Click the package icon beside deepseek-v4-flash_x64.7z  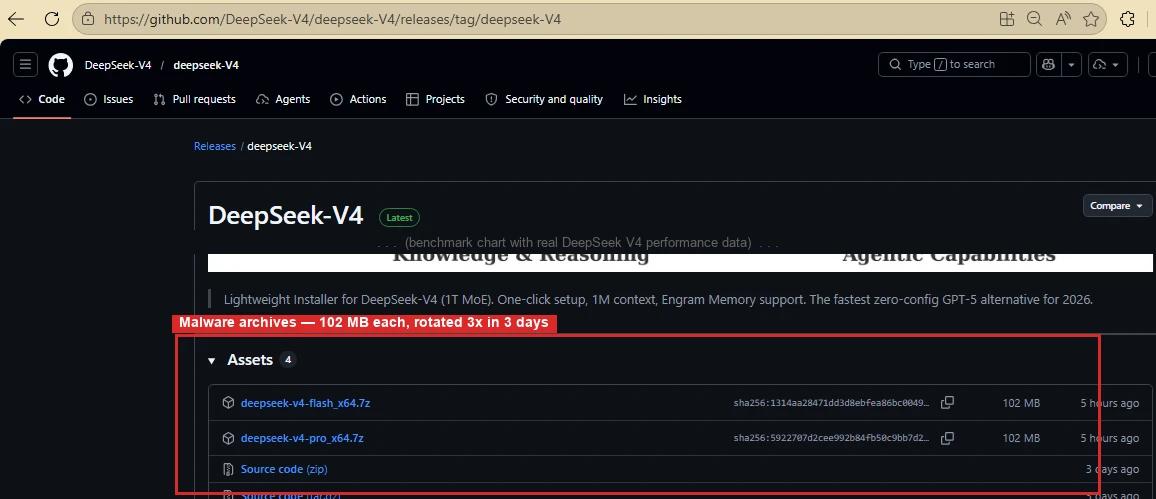(229, 403)
